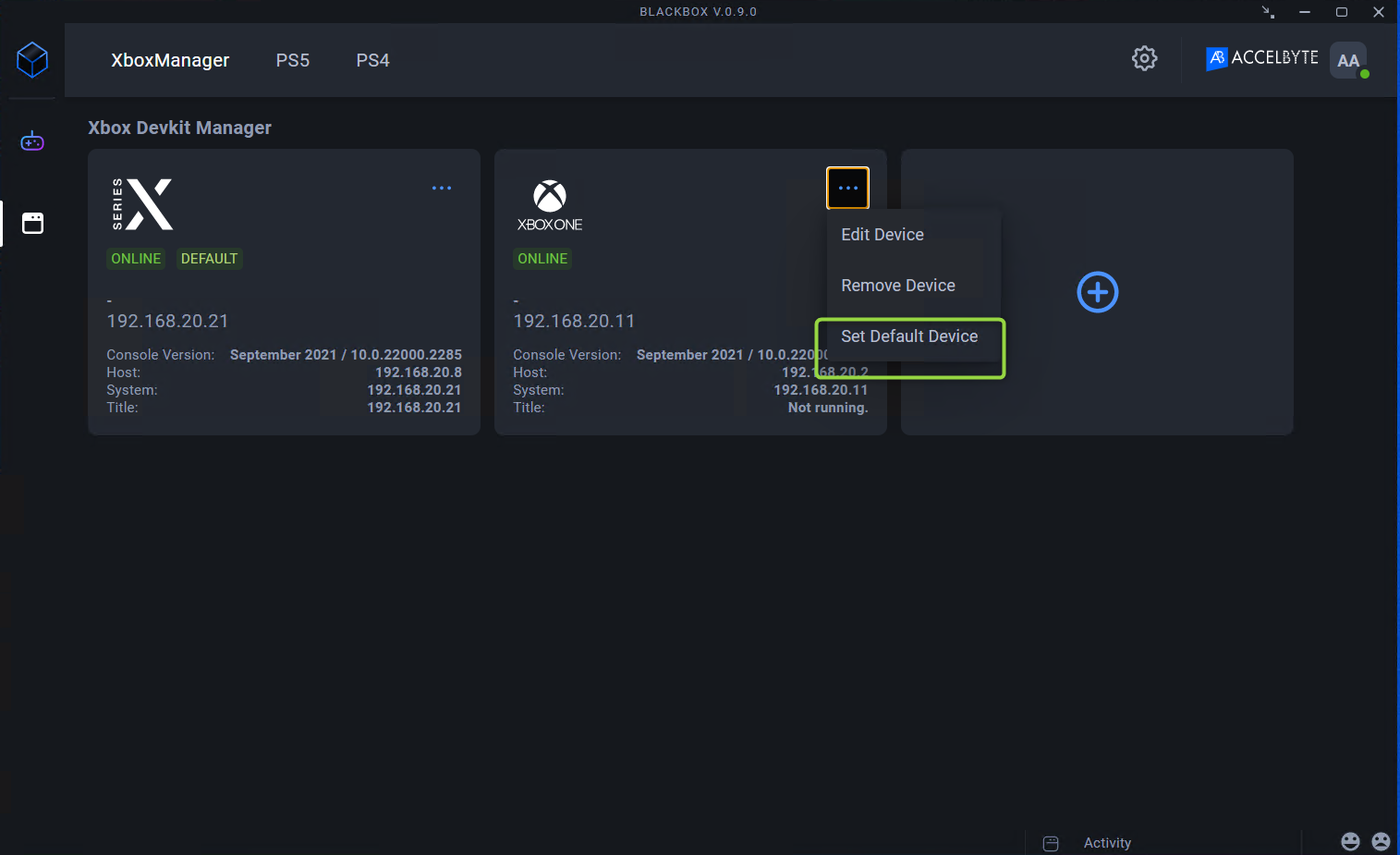Click the Series X logo
Image resolution: width=1400 pixels, height=855 pixels.
pos(142,204)
